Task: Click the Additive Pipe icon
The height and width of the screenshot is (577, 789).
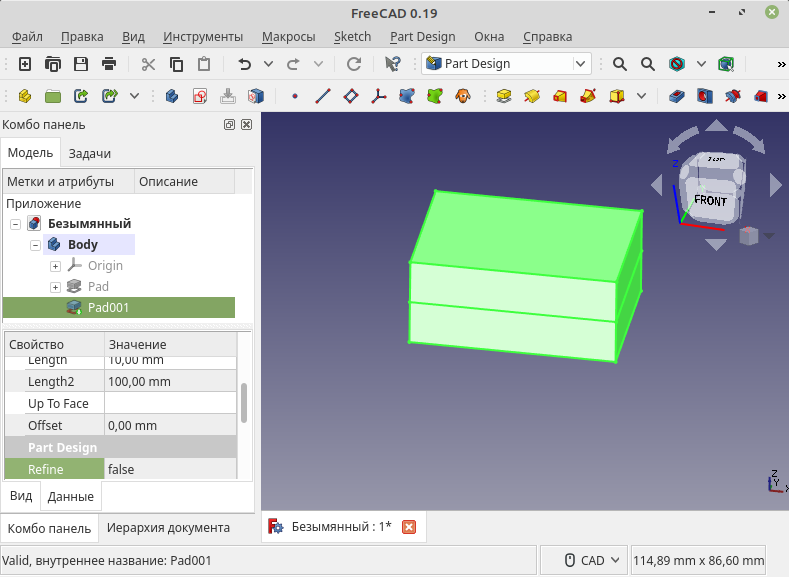Action: pyautogui.click(x=588, y=96)
